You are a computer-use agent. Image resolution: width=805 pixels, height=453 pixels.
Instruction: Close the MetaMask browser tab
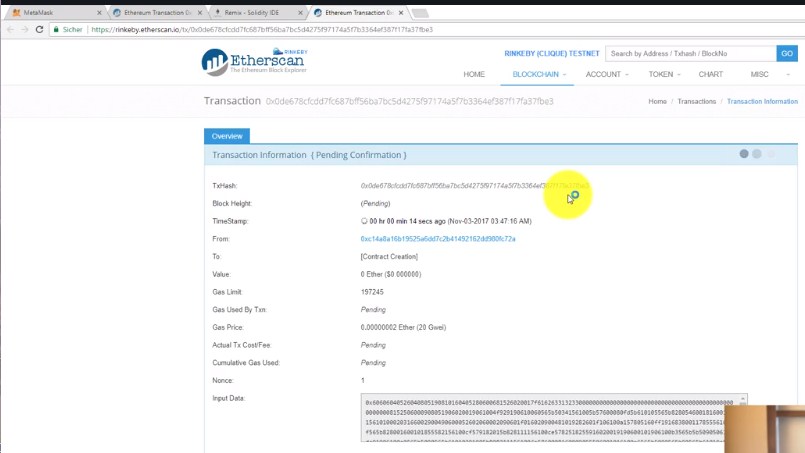click(99, 13)
